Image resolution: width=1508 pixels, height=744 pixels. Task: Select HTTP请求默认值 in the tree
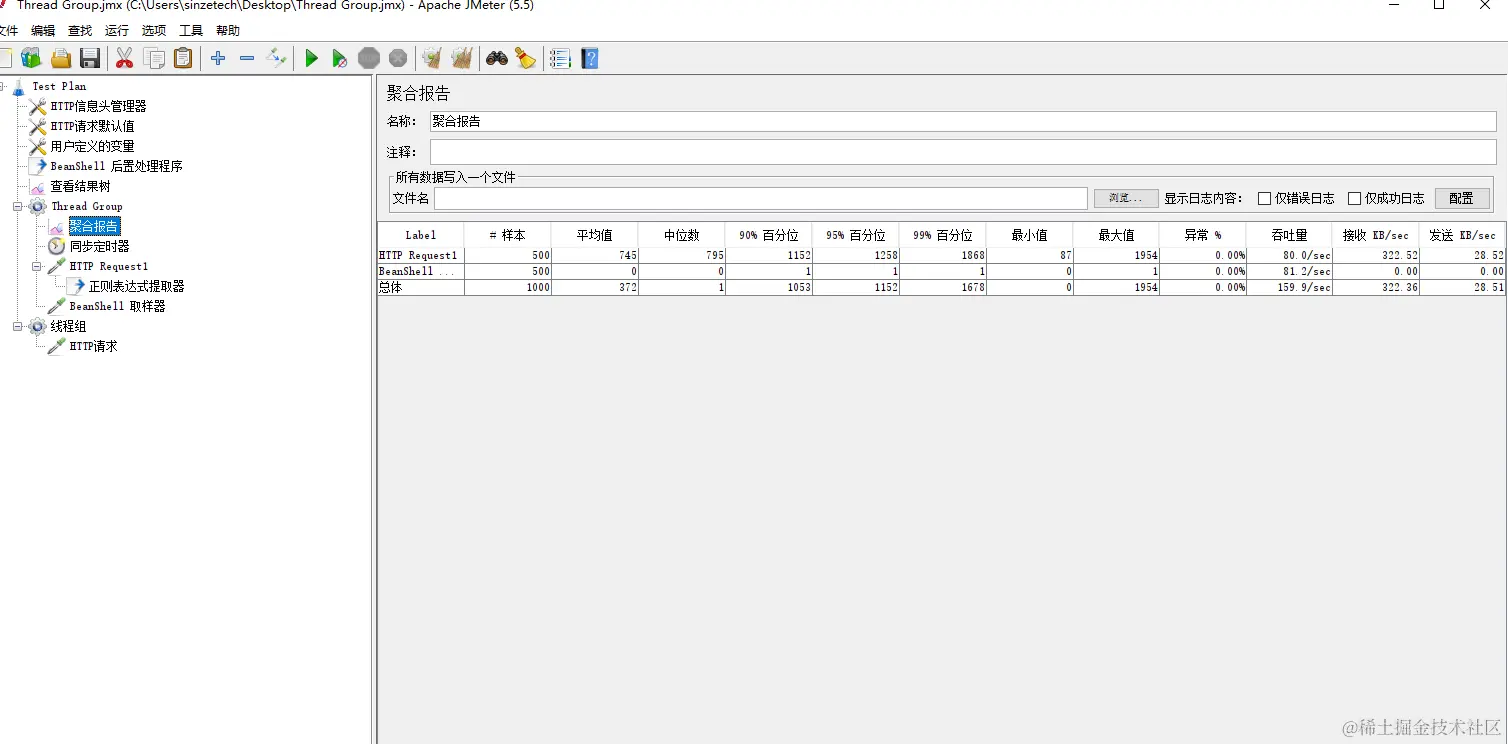tap(92, 126)
